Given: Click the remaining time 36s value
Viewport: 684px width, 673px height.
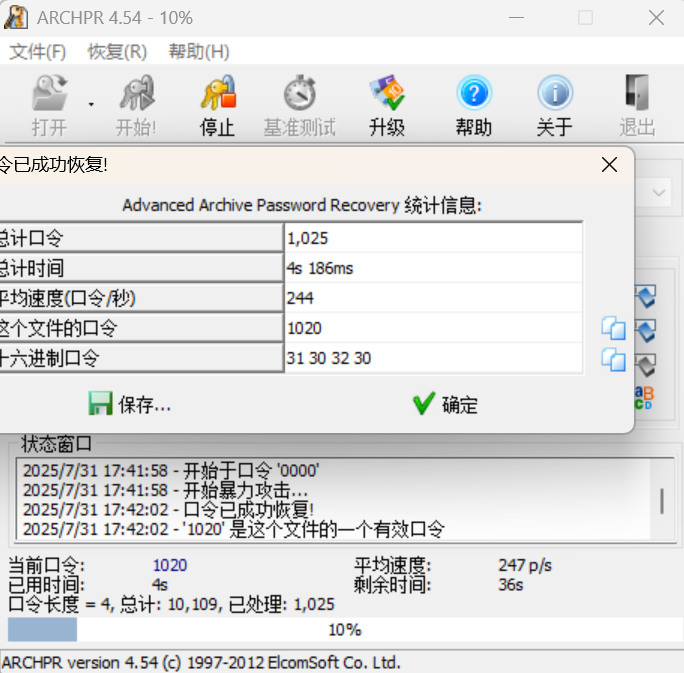Looking at the screenshot, I should coord(510,584).
